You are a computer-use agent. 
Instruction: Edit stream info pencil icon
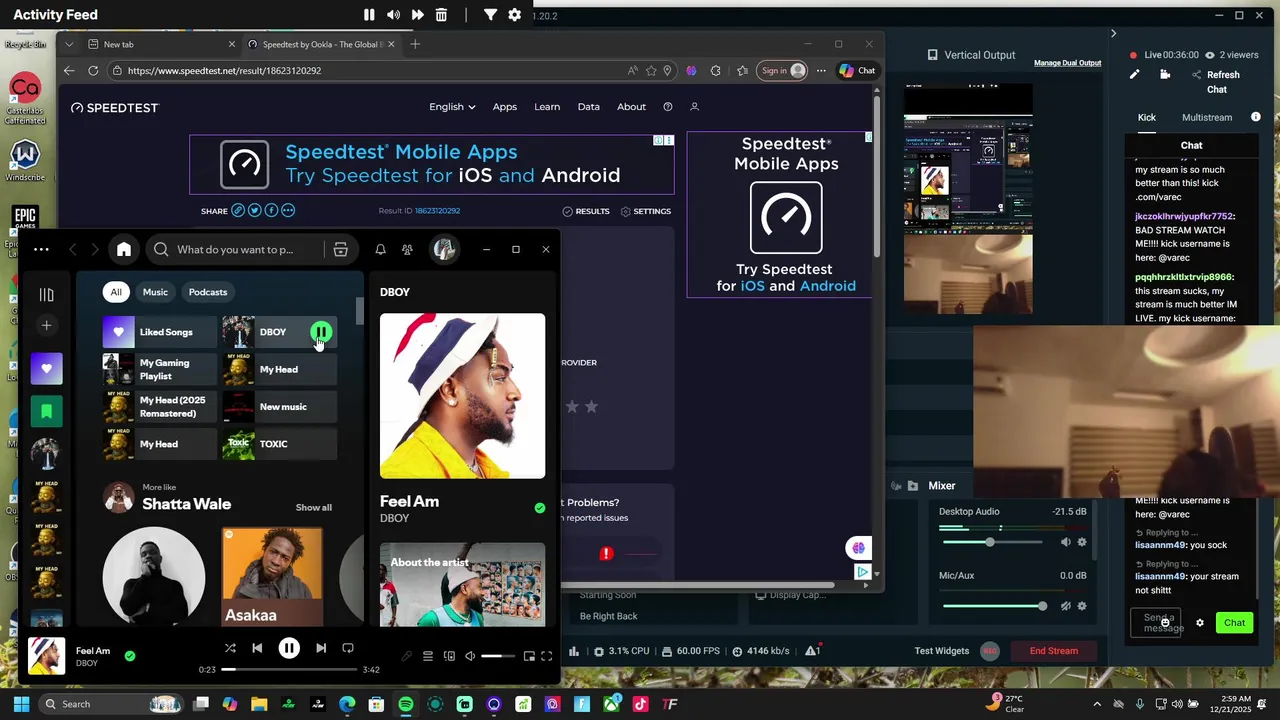(x=1134, y=74)
